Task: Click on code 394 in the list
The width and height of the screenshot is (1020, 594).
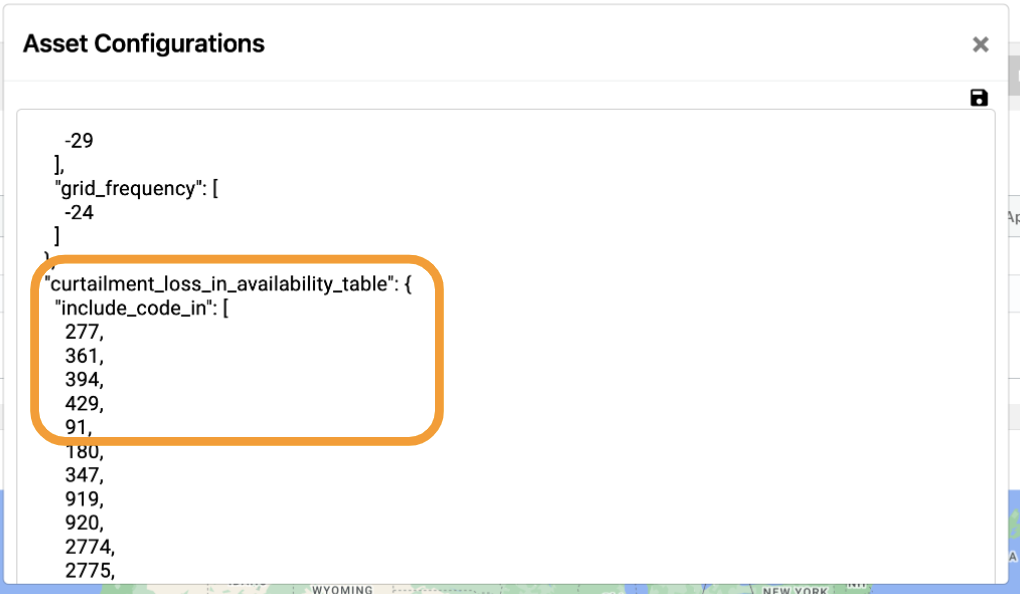Action: click(84, 379)
